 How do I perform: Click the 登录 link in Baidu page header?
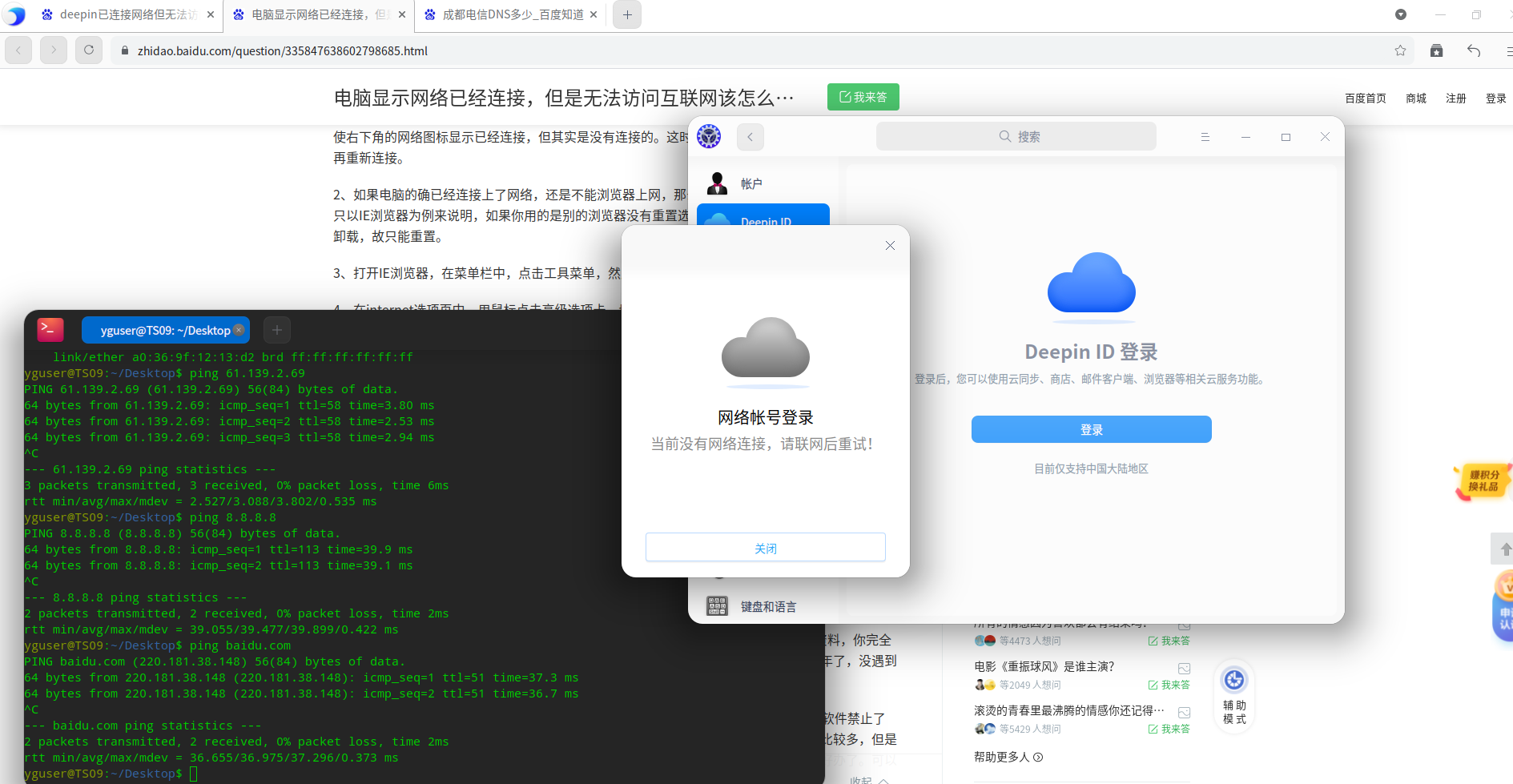[1496, 99]
